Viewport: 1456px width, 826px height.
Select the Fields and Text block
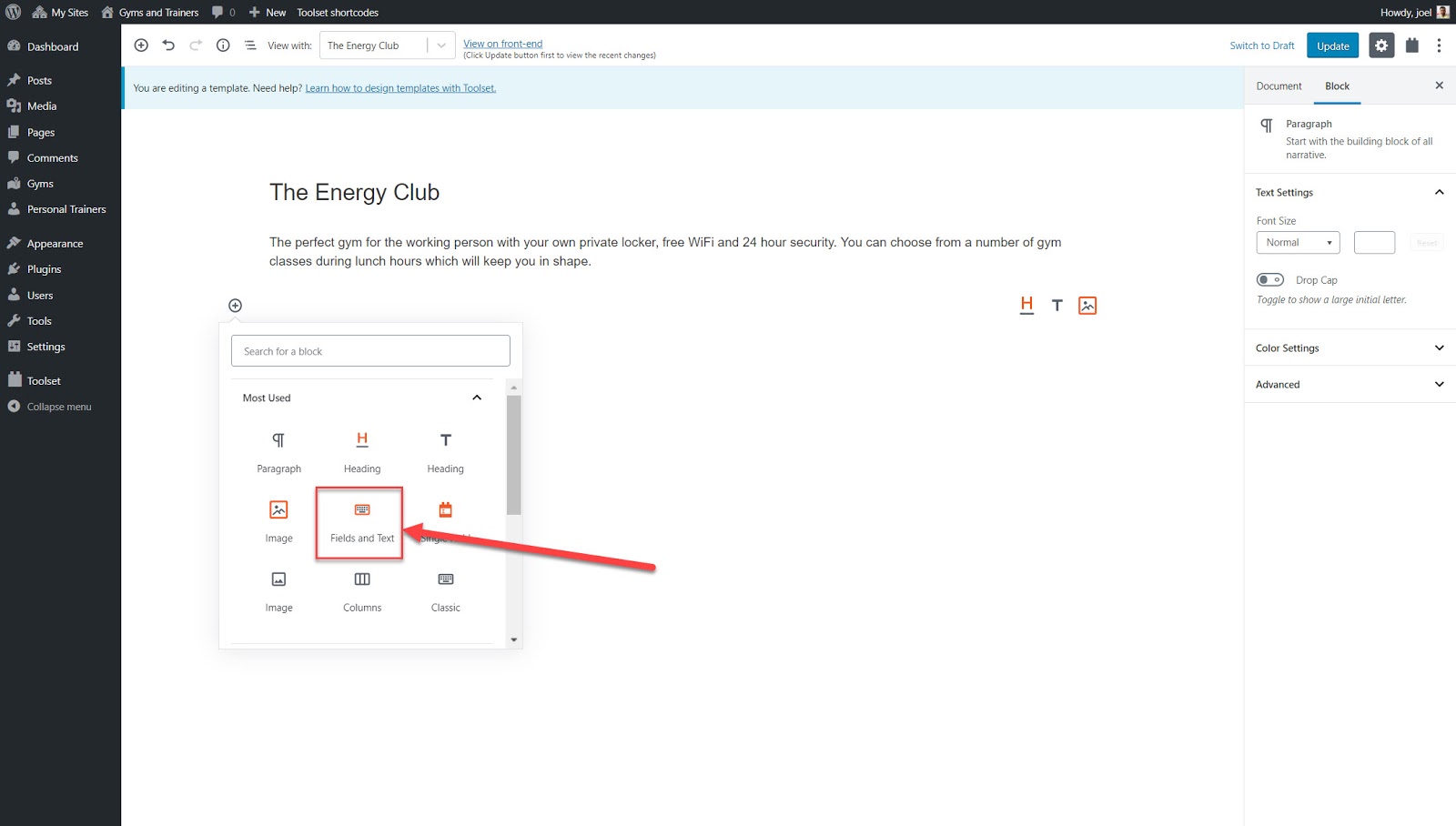pos(361,522)
